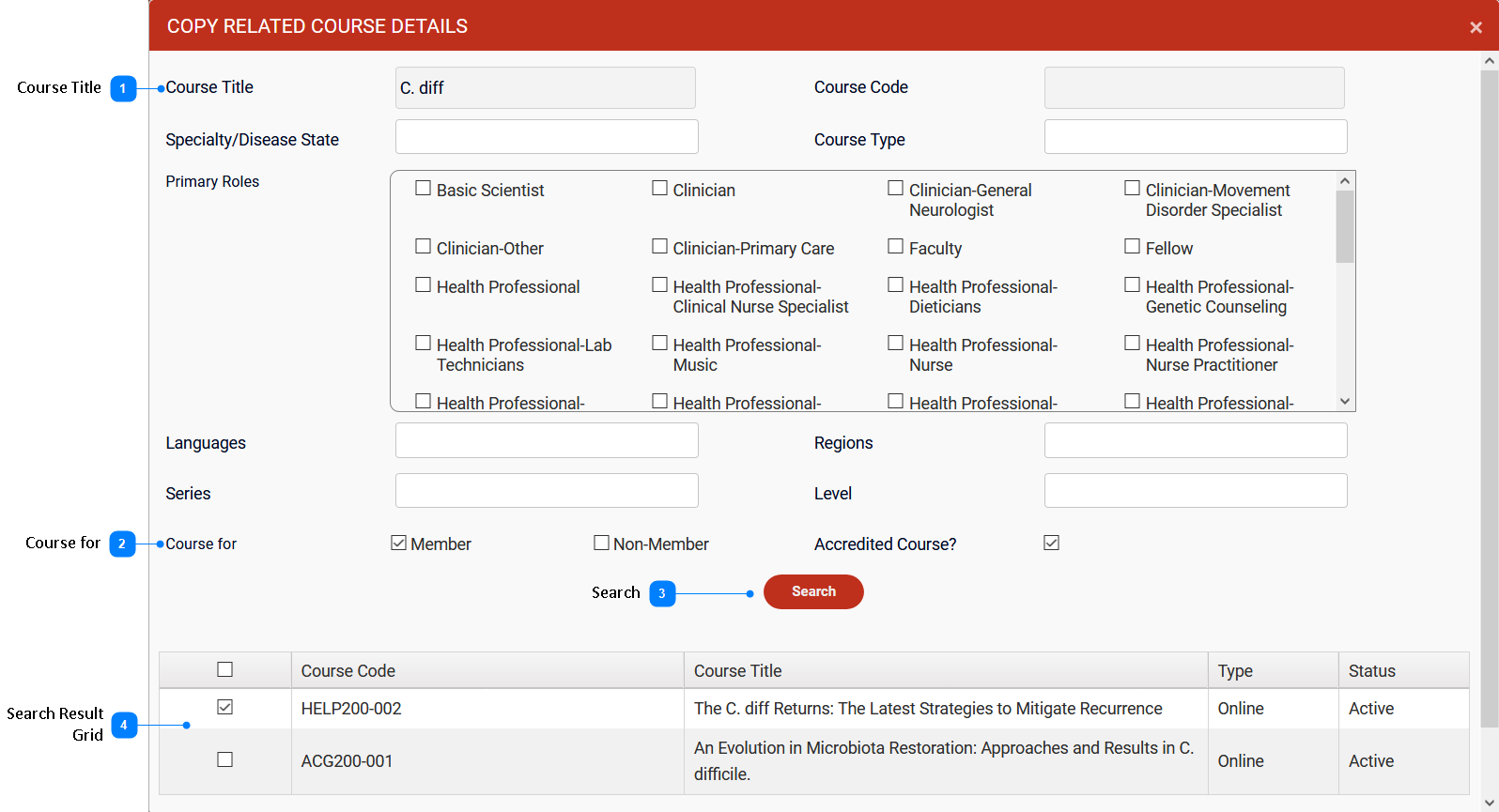Sort by the Type column header

1274,670
